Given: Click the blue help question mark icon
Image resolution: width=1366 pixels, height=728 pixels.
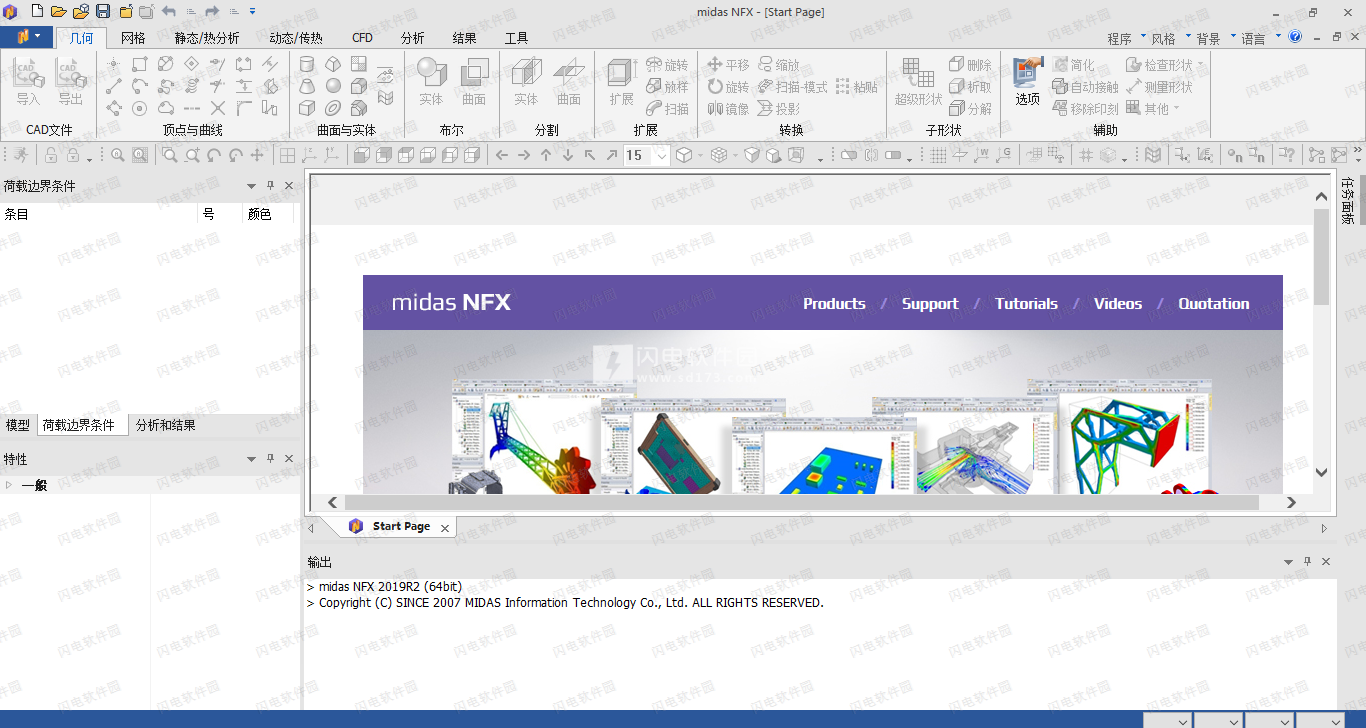Looking at the screenshot, I should [x=1295, y=37].
